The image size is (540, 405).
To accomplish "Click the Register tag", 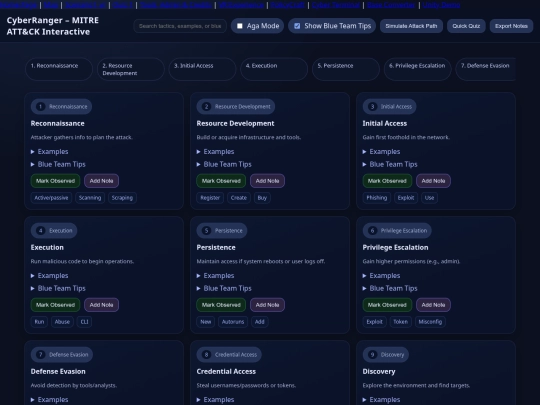I will [210, 198].
